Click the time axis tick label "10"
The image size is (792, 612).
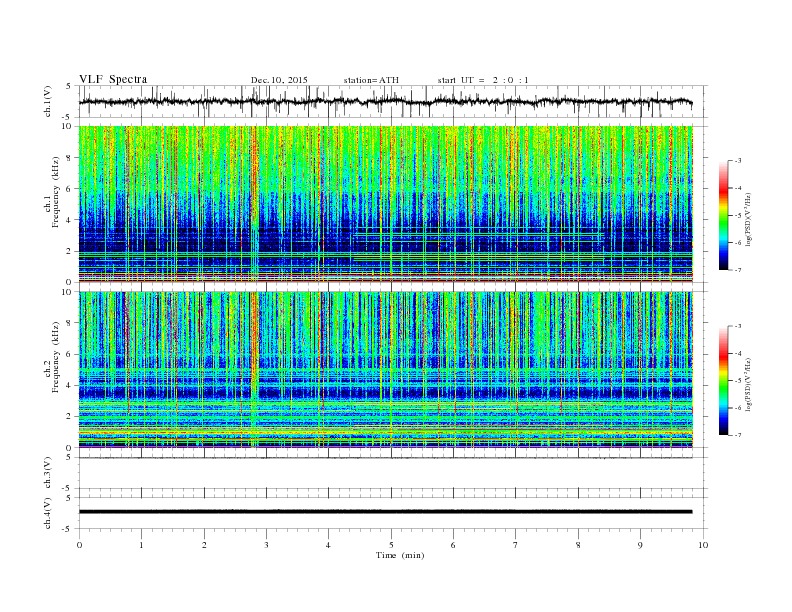click(x=703, y=545)
